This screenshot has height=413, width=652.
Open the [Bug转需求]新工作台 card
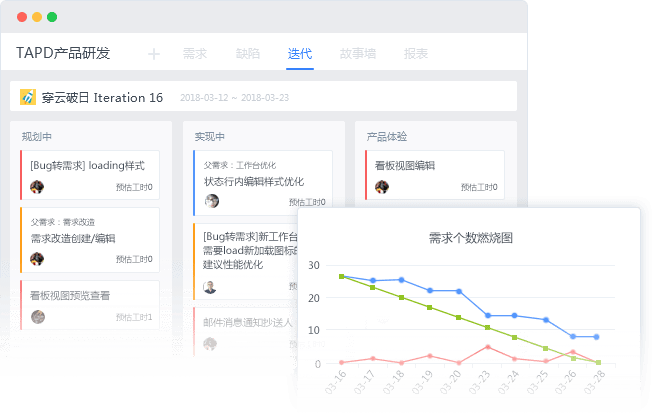click(x=246, y=262)
